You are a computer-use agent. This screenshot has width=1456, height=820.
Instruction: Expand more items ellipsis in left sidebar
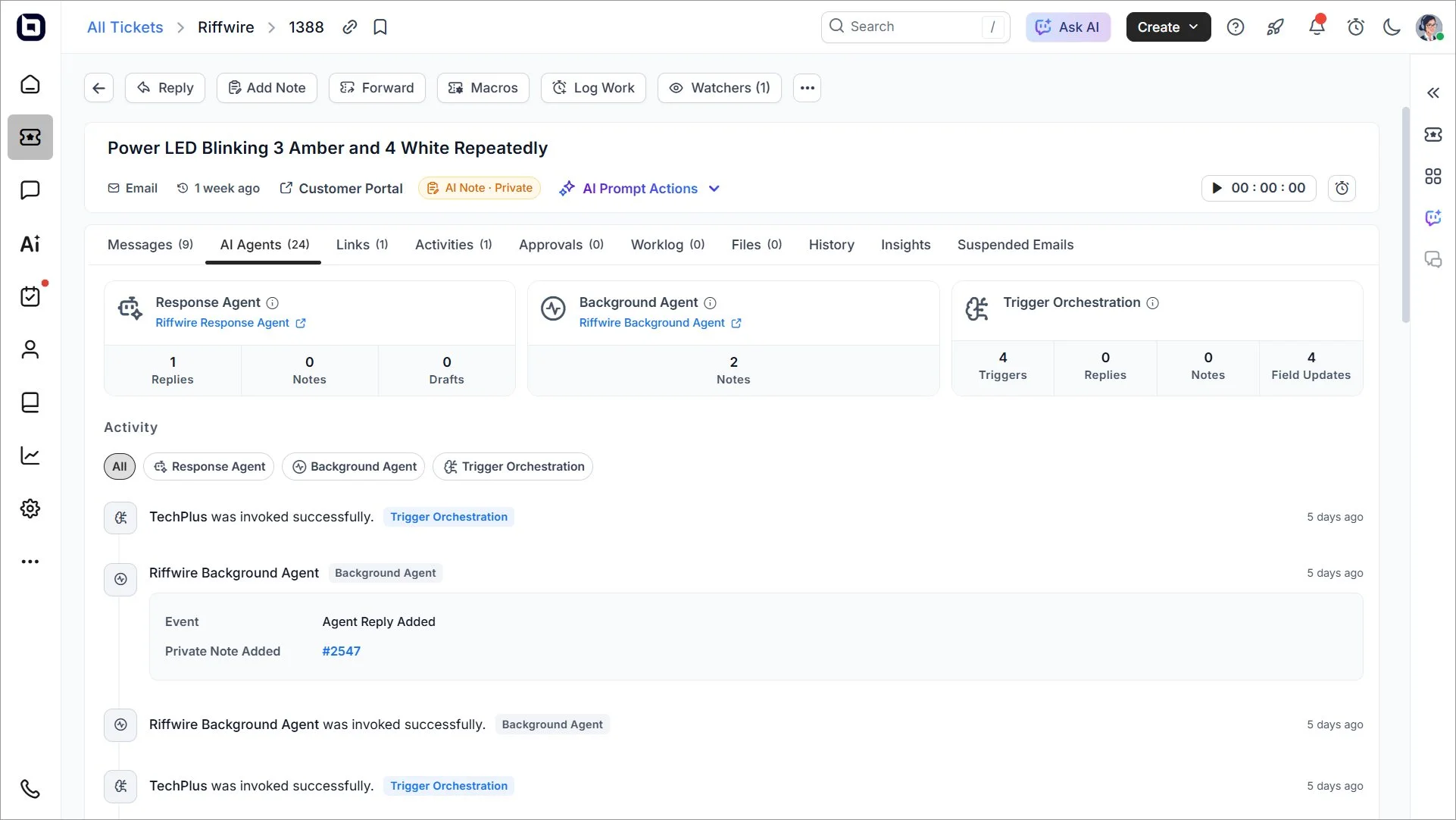30,562
